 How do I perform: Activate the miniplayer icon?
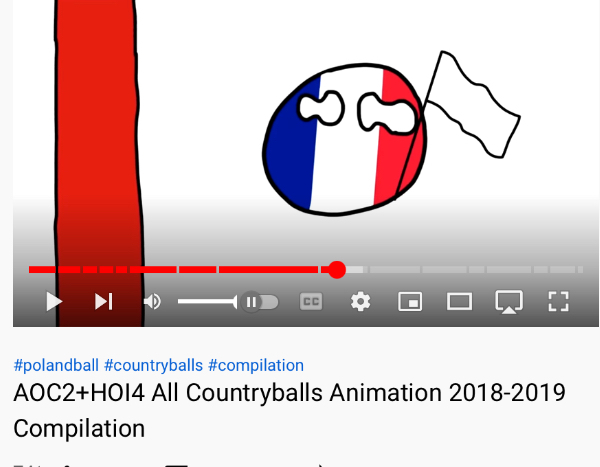410,302
